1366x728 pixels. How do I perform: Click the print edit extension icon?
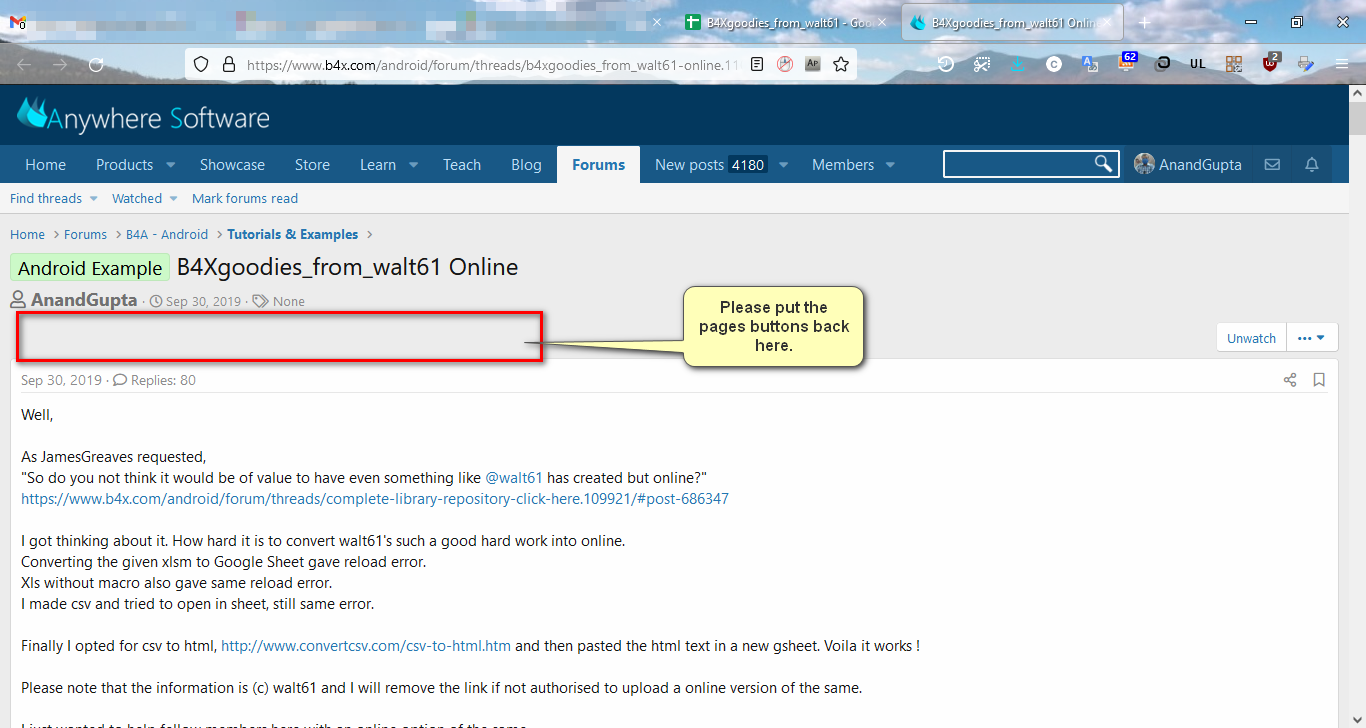pos(1306,64)
